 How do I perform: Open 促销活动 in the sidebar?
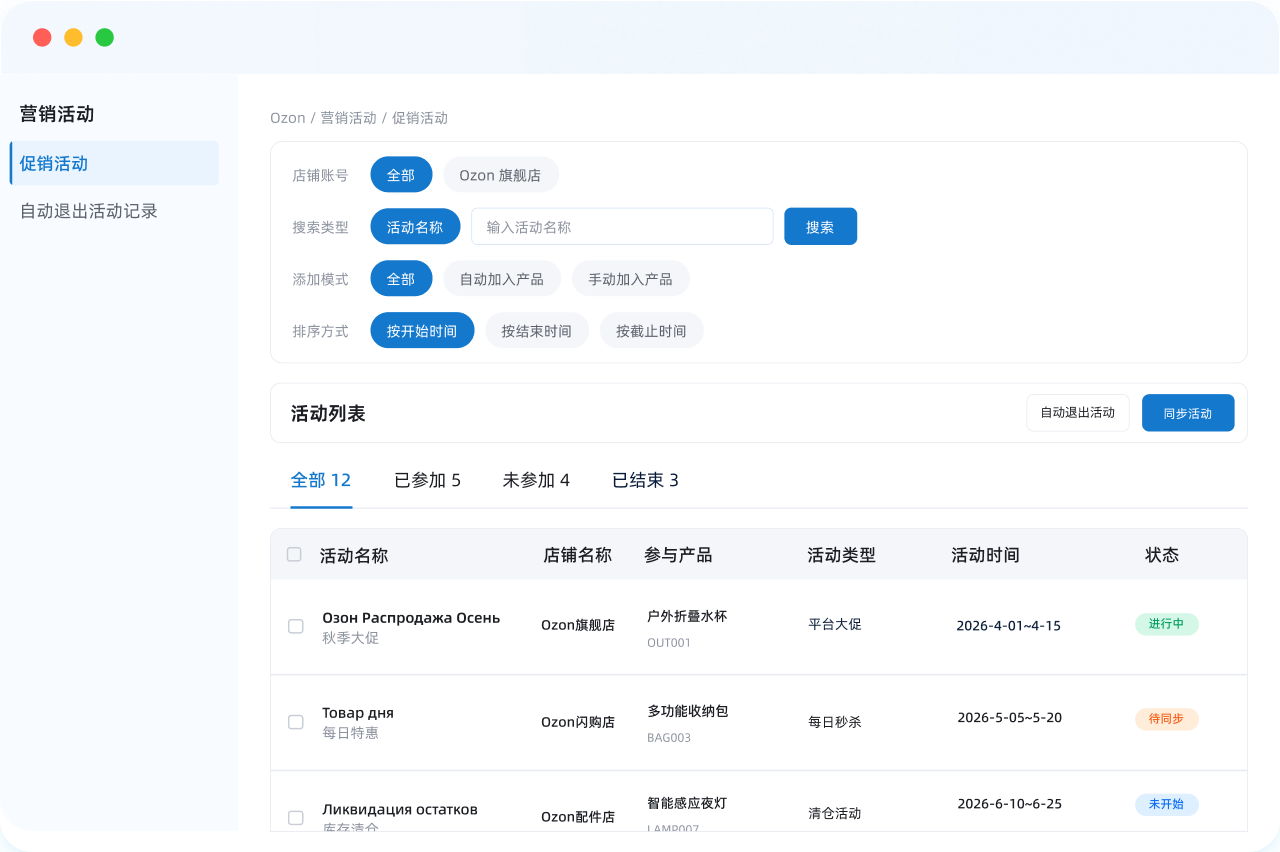point(114,163)
